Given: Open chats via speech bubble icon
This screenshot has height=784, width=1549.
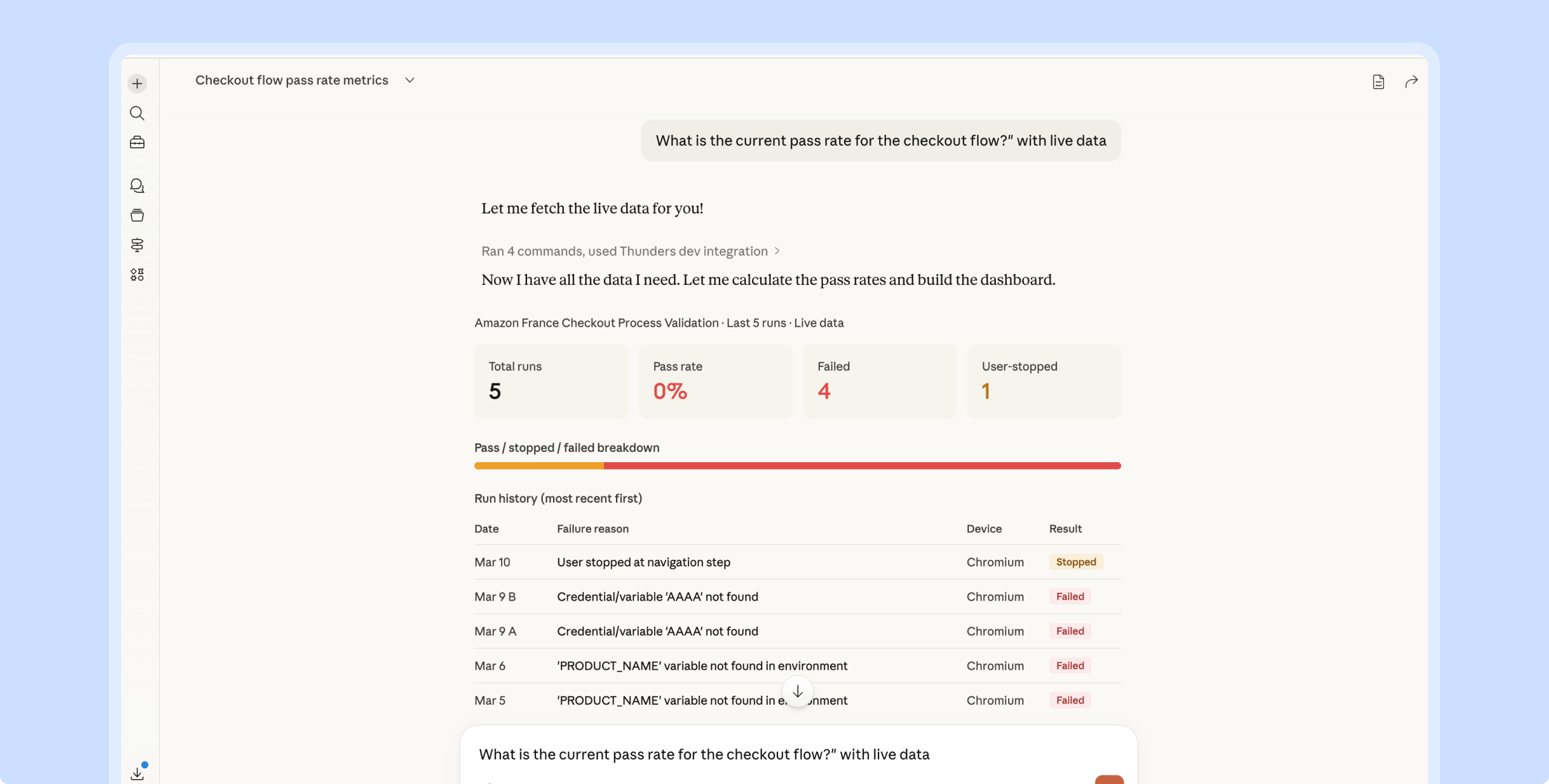Looking at the screenshot, I should [137, 186].
